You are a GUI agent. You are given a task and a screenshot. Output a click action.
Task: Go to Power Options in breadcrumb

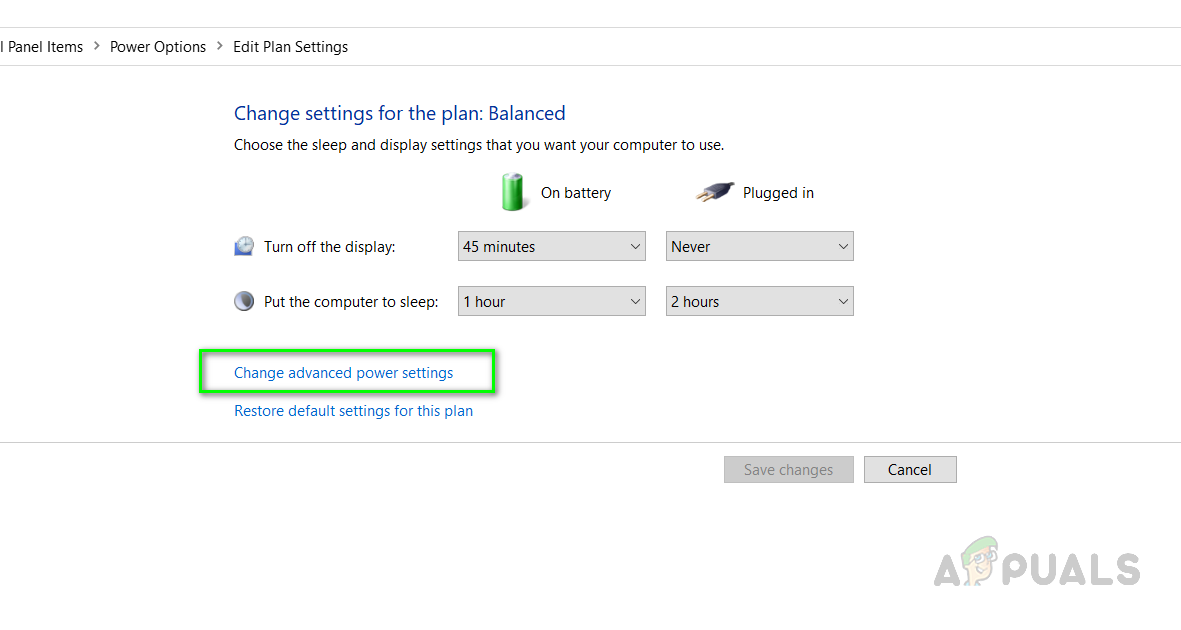(158, 47)
